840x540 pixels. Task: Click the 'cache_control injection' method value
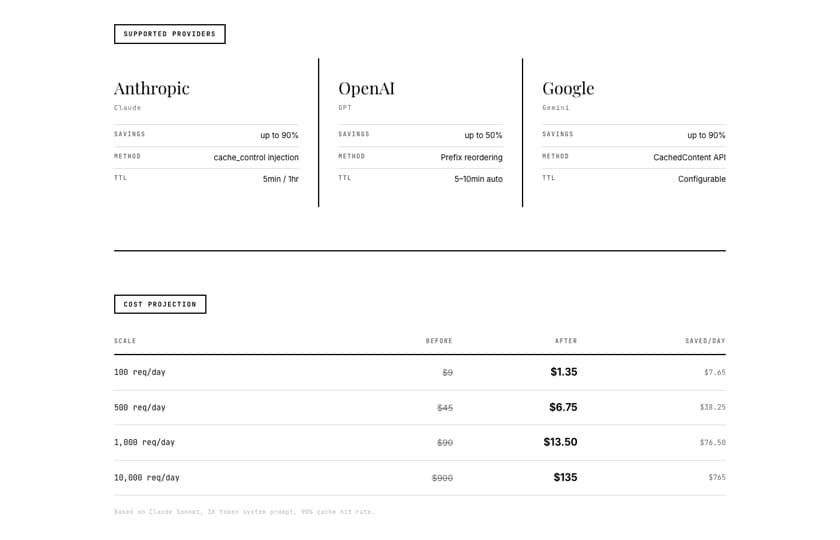point(256,158)
